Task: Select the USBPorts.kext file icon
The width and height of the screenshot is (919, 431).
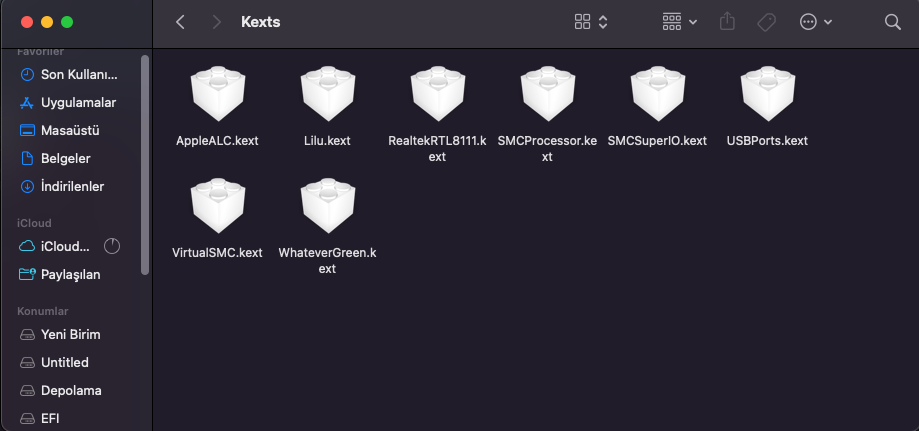Action: pos(767,97)
